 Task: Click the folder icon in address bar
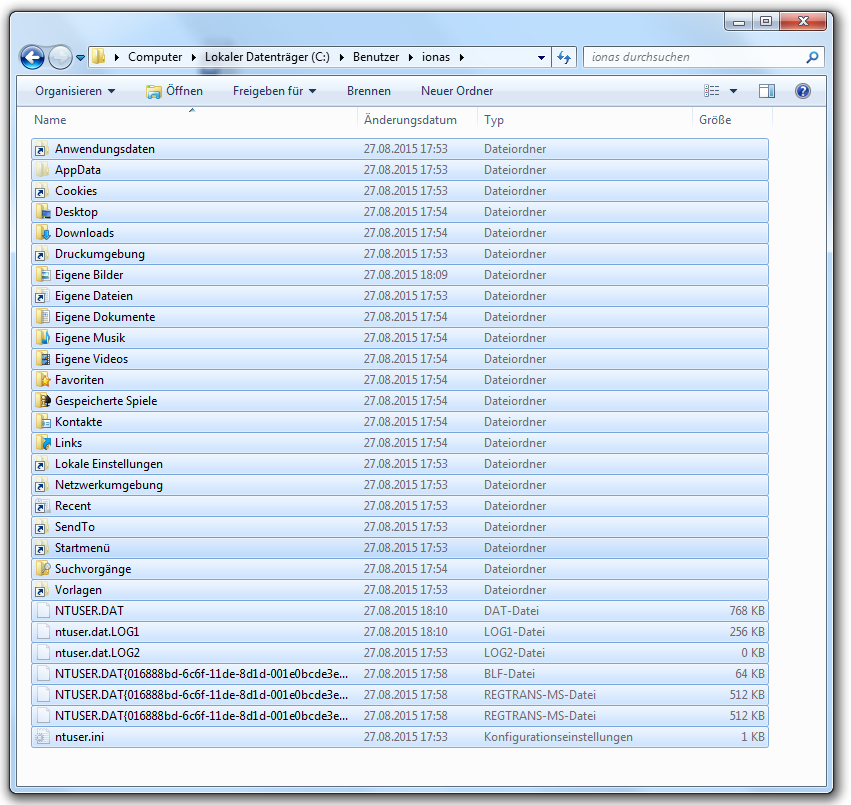[98, 56]
